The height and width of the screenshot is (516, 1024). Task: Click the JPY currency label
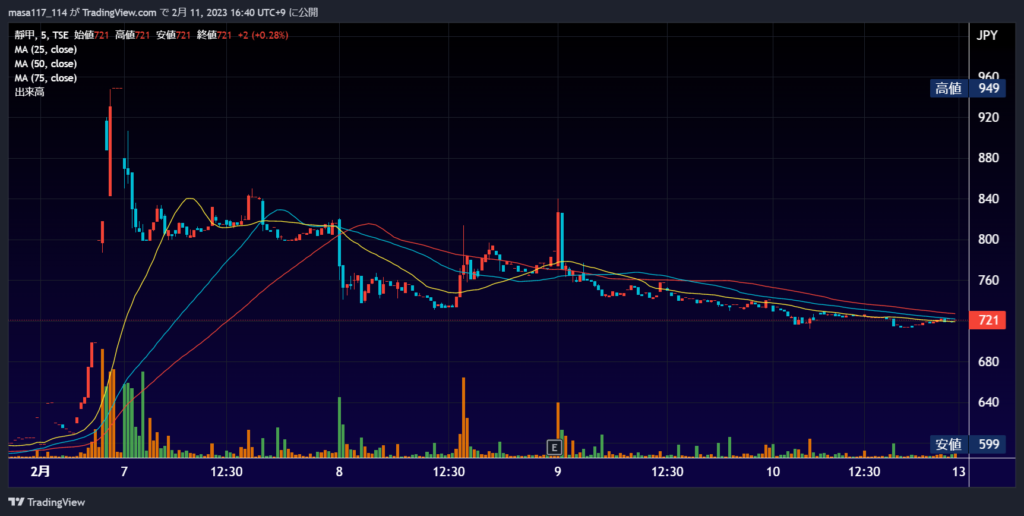click(987, 35)
